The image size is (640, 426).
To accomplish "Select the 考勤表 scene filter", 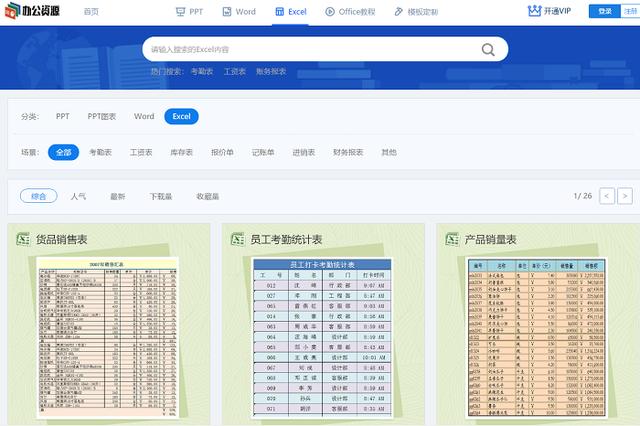I will click(x=100, y=152).
